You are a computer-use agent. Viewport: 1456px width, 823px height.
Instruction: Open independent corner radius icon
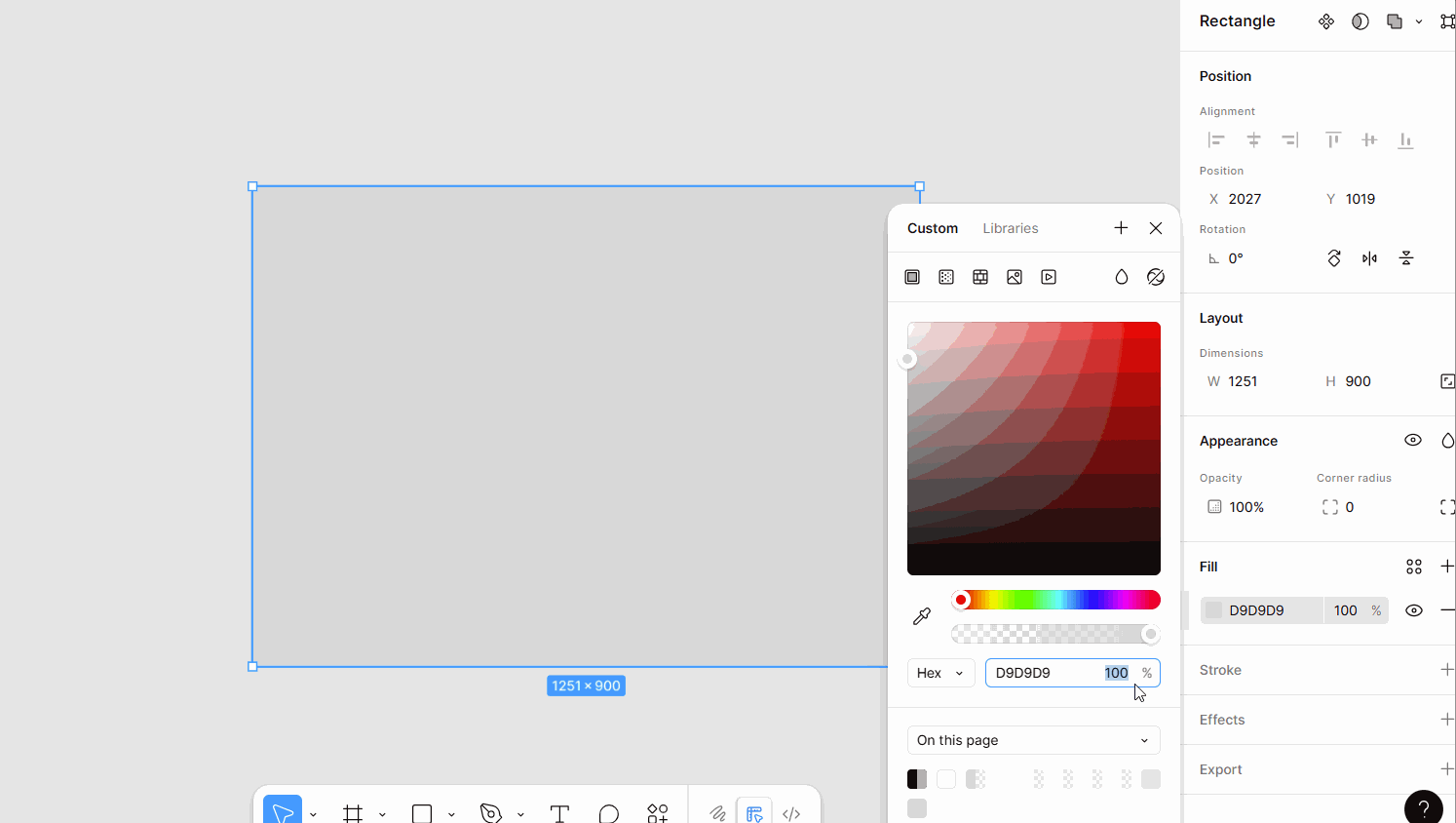[1447, 507]
